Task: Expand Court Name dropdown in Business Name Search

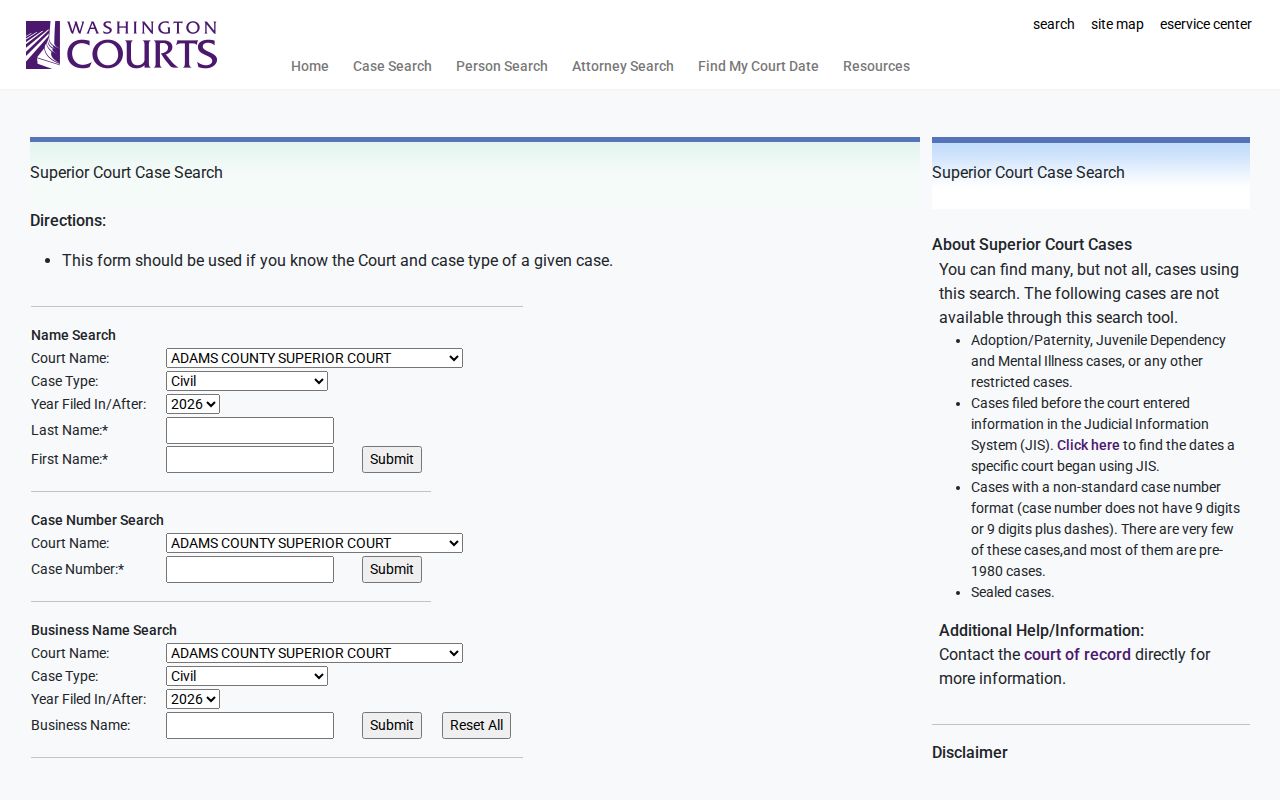Action: click(x=314, y=653)
